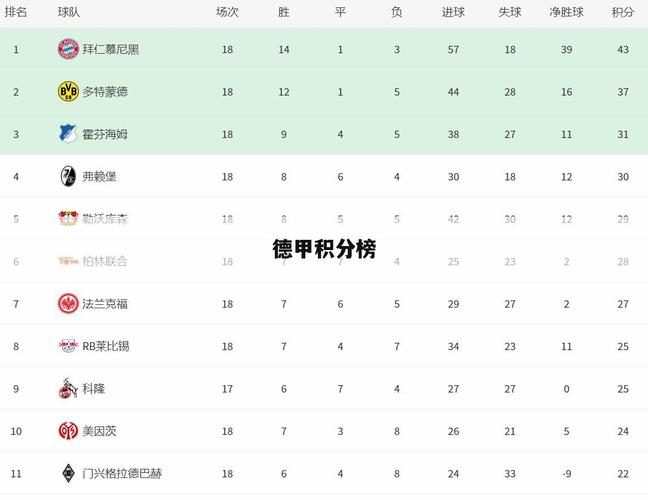Select the 法兰克福 team name
This screenshot has width=648, height=500.
(x=105, y=303)
